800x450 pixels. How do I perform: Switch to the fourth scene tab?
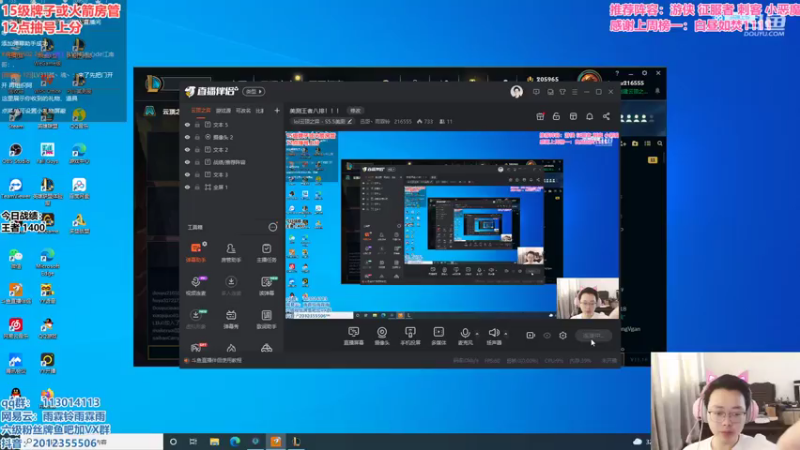point(260,110)
